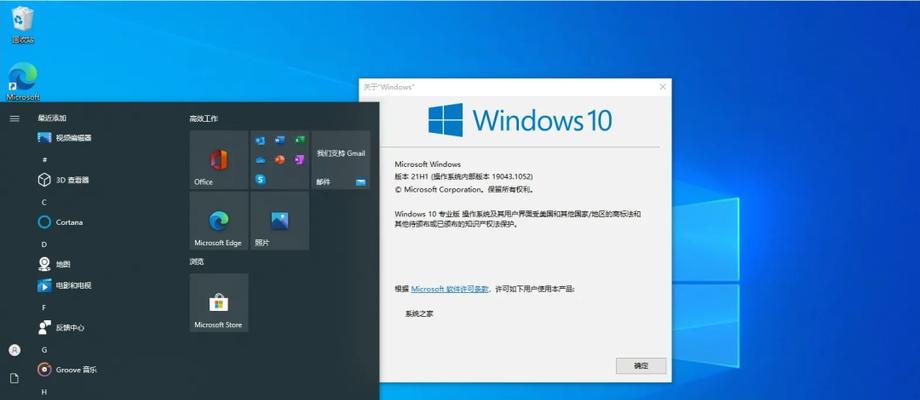
Task: Click the Windows 10 logo banner in dialog
Action: coord(520,120)
